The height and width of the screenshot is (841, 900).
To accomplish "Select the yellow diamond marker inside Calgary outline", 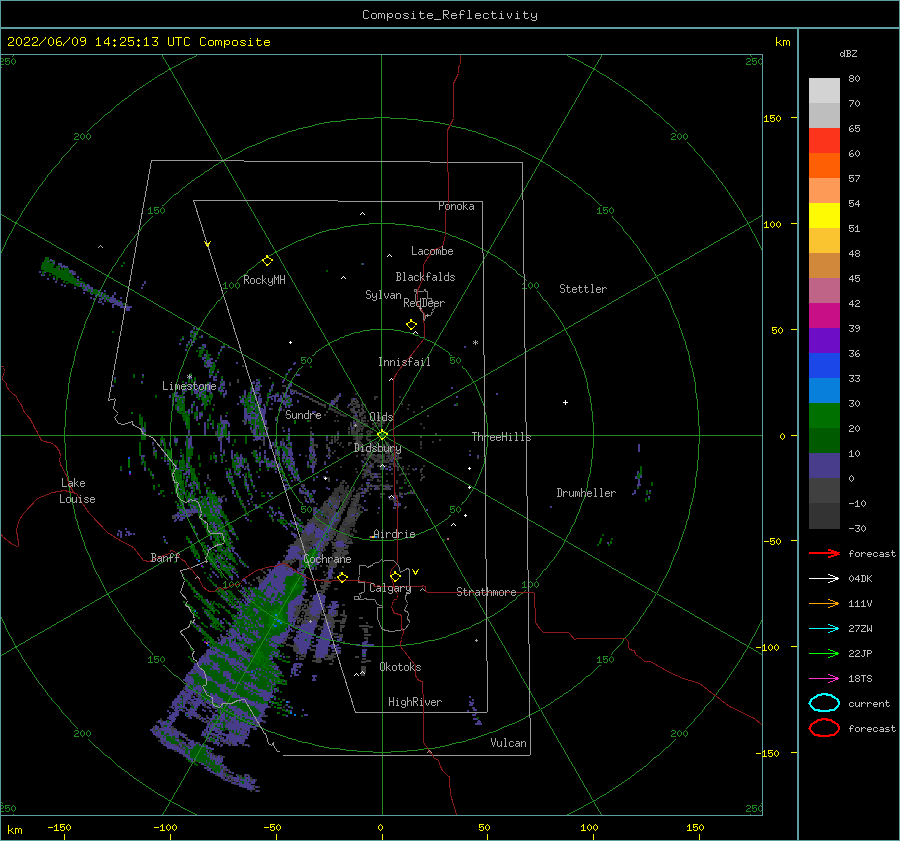I will tap(395, 576).
